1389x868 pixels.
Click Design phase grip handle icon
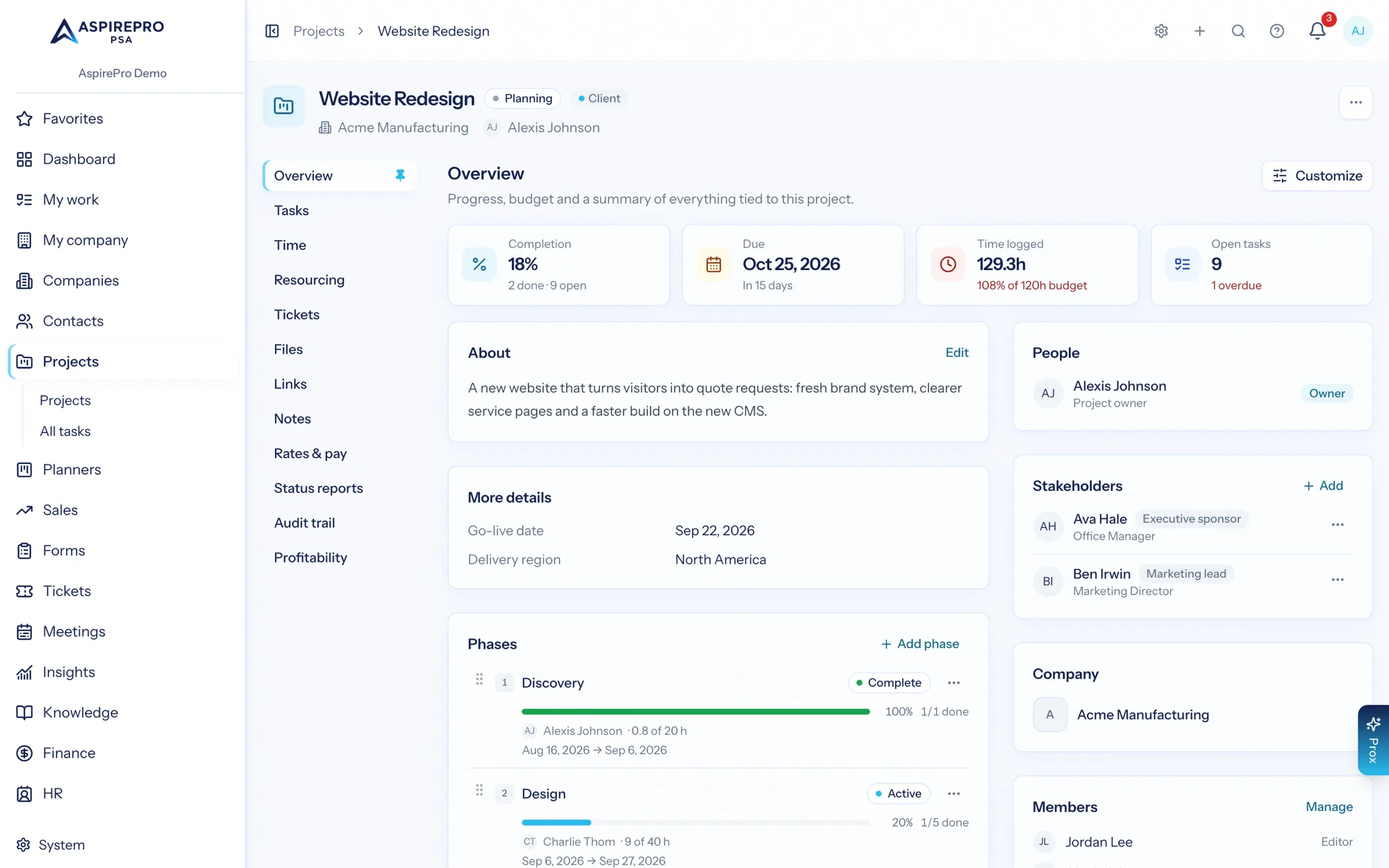coord(479,790)
